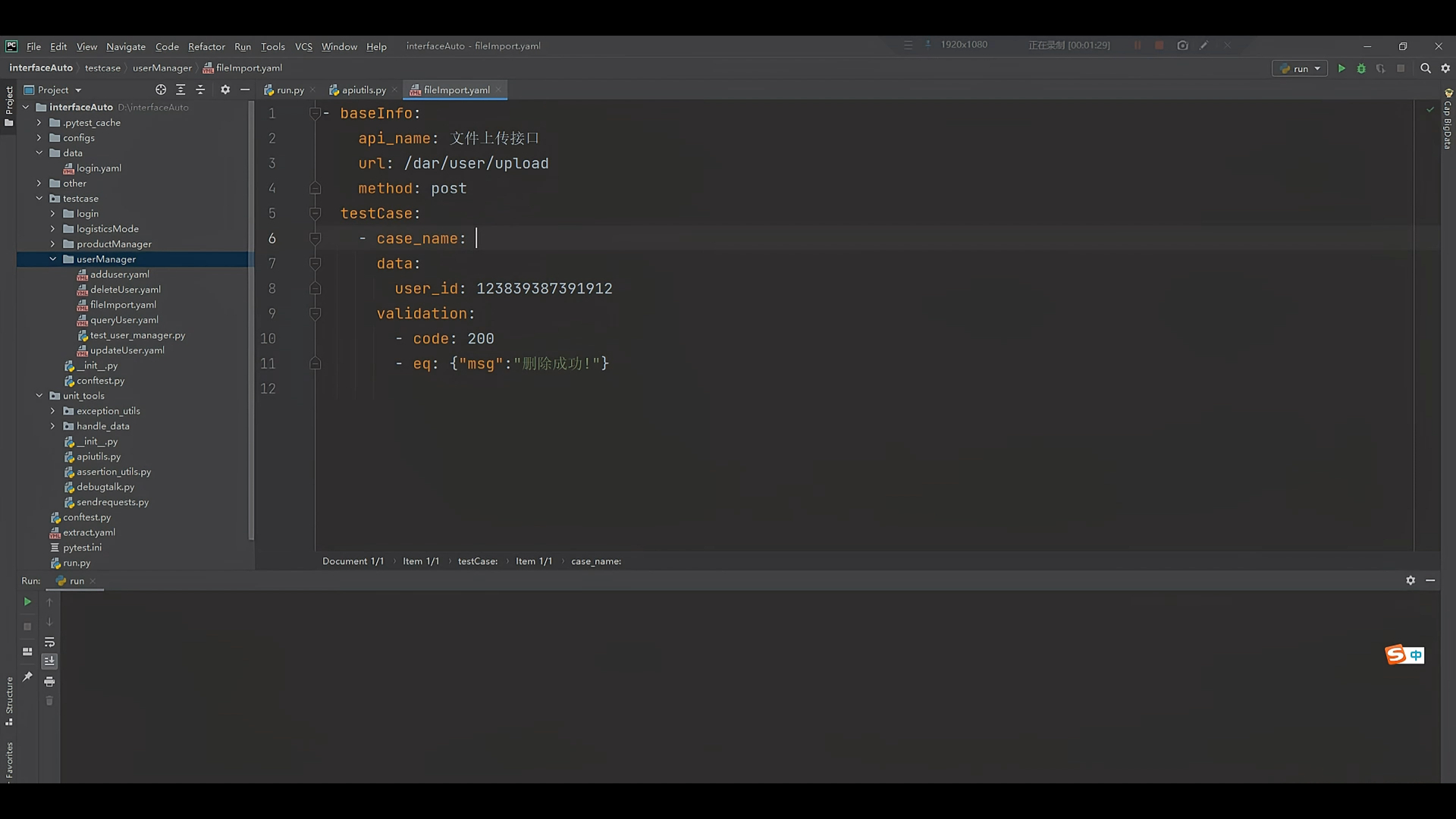The image size is (1456, 819).
Task: Expand the productManager folder
Action: point(53,244)
